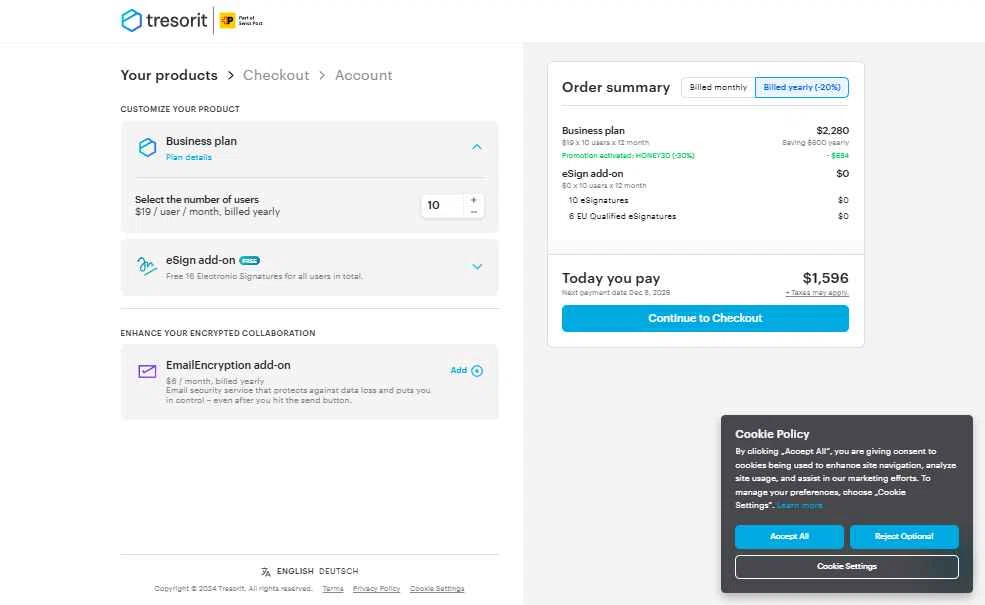Image resolution: width=985 pixels, height=605 pixels.
Task: Click the Next payment date text
Action: [x=616, y=293]
